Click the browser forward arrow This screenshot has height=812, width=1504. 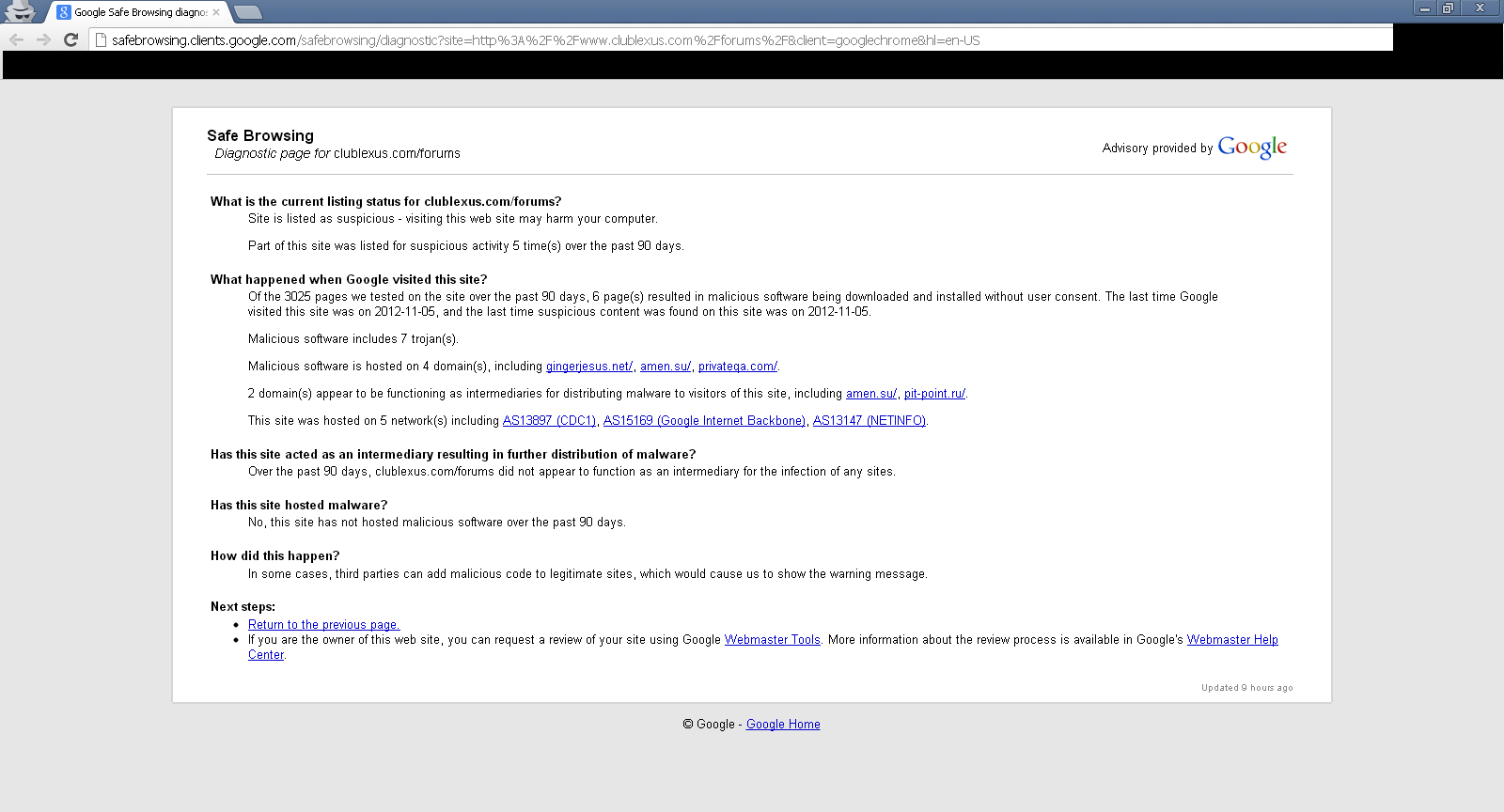click(43, 39)
